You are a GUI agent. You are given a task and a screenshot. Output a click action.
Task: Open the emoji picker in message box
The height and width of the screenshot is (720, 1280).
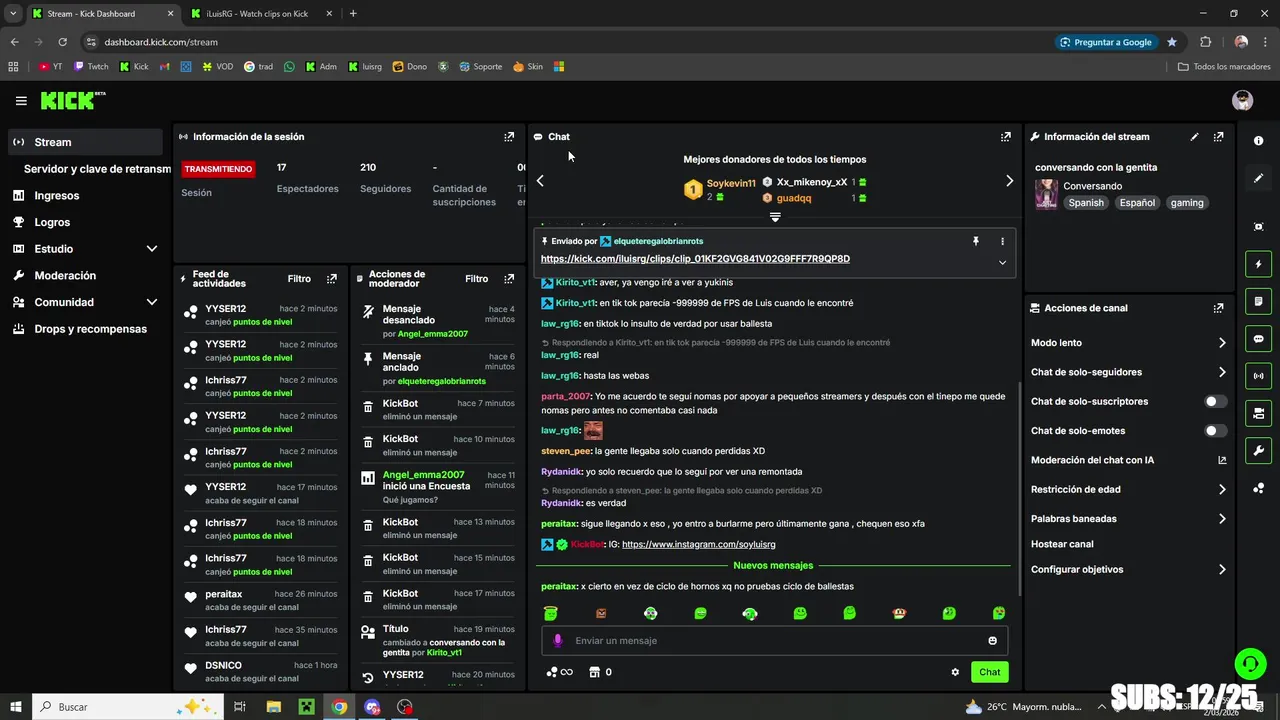(x=993, y=641)
